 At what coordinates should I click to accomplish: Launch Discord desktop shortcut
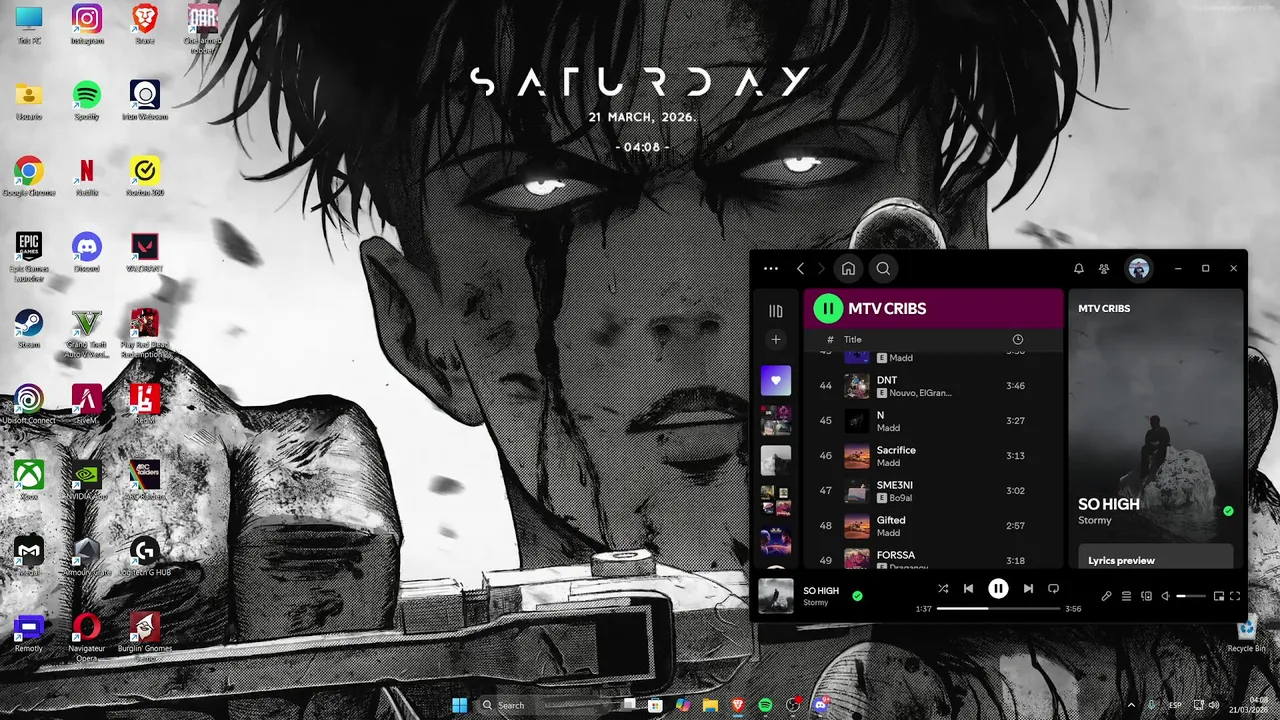pos(87,252)
